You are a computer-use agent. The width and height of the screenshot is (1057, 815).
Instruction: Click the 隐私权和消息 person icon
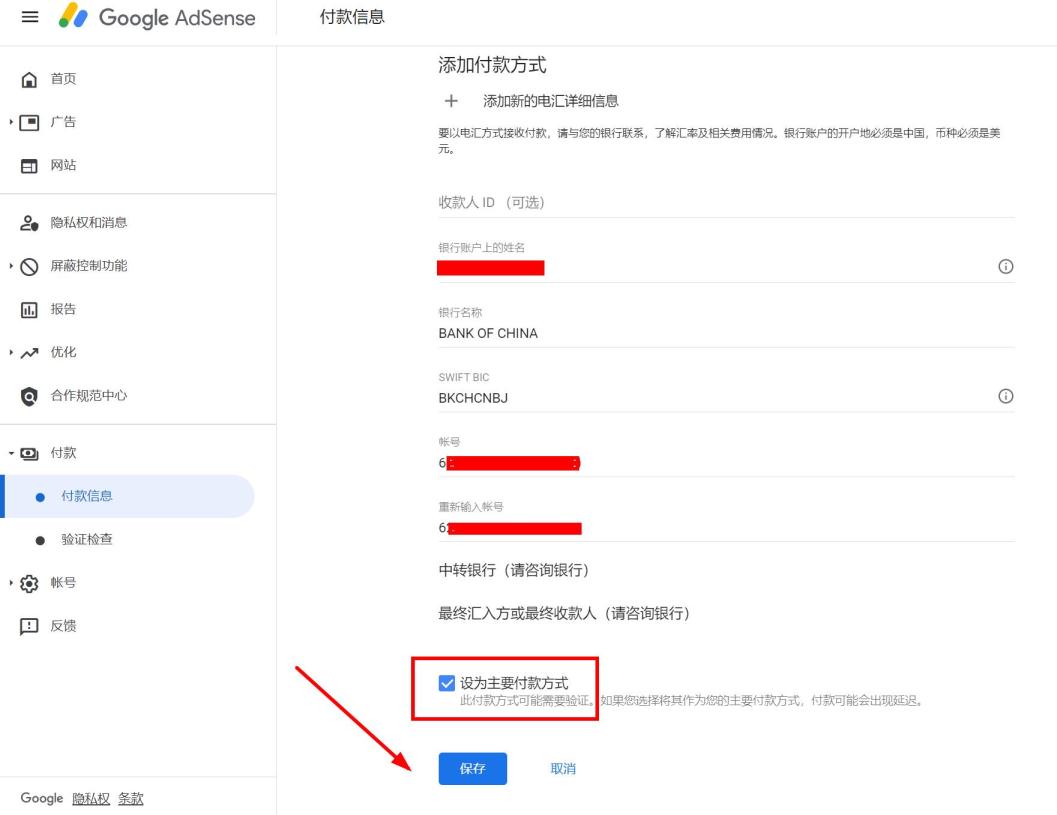[x=29, y=223]
